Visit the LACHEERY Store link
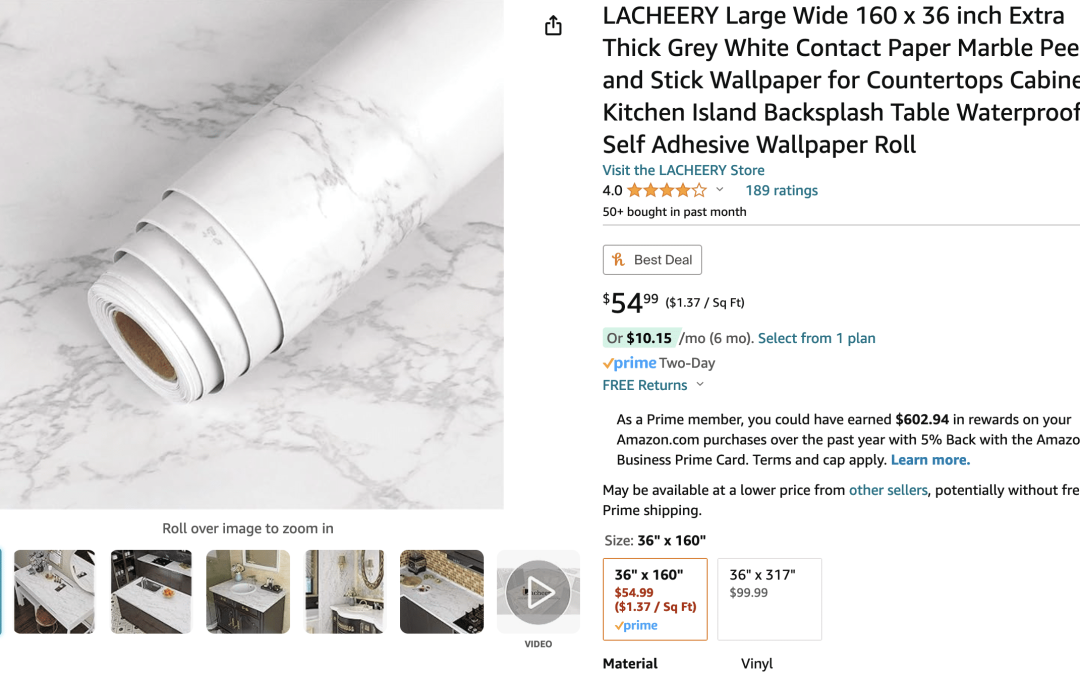 coord(683,170)
